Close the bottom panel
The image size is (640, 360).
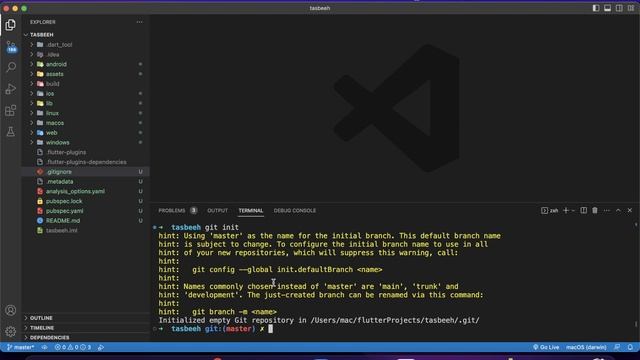pos(630,210)
